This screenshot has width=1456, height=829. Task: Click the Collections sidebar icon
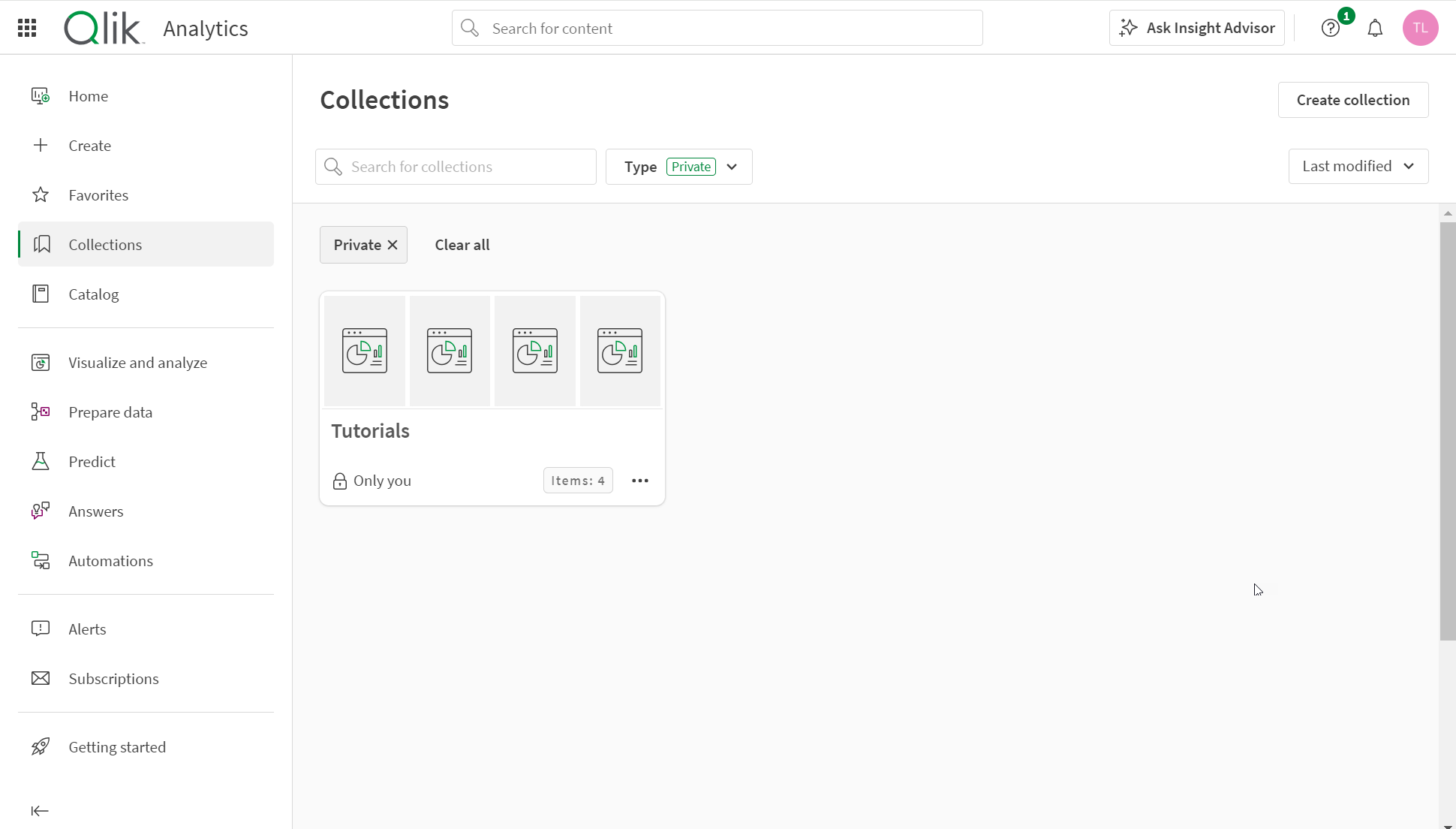pyautogui.click(x=41, y=244)
